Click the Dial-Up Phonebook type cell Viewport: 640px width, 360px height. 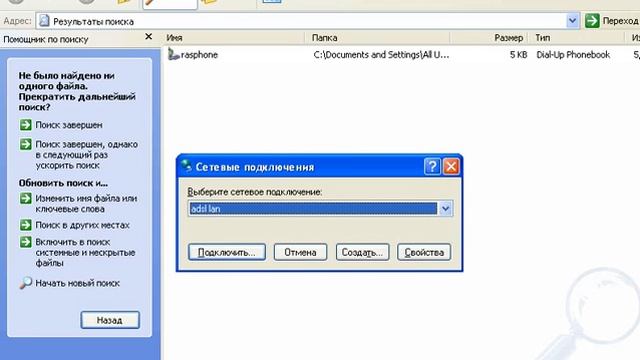573,55
